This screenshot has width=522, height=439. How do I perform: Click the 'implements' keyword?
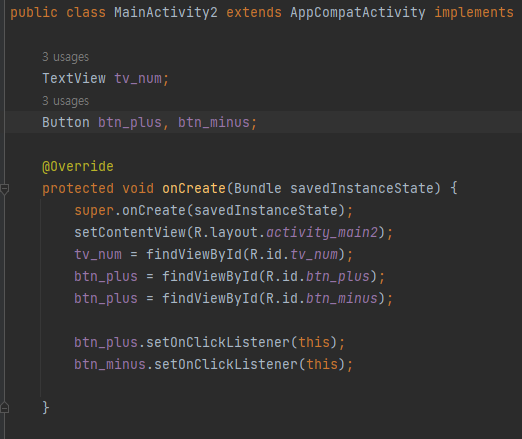[x=474, y=13]
